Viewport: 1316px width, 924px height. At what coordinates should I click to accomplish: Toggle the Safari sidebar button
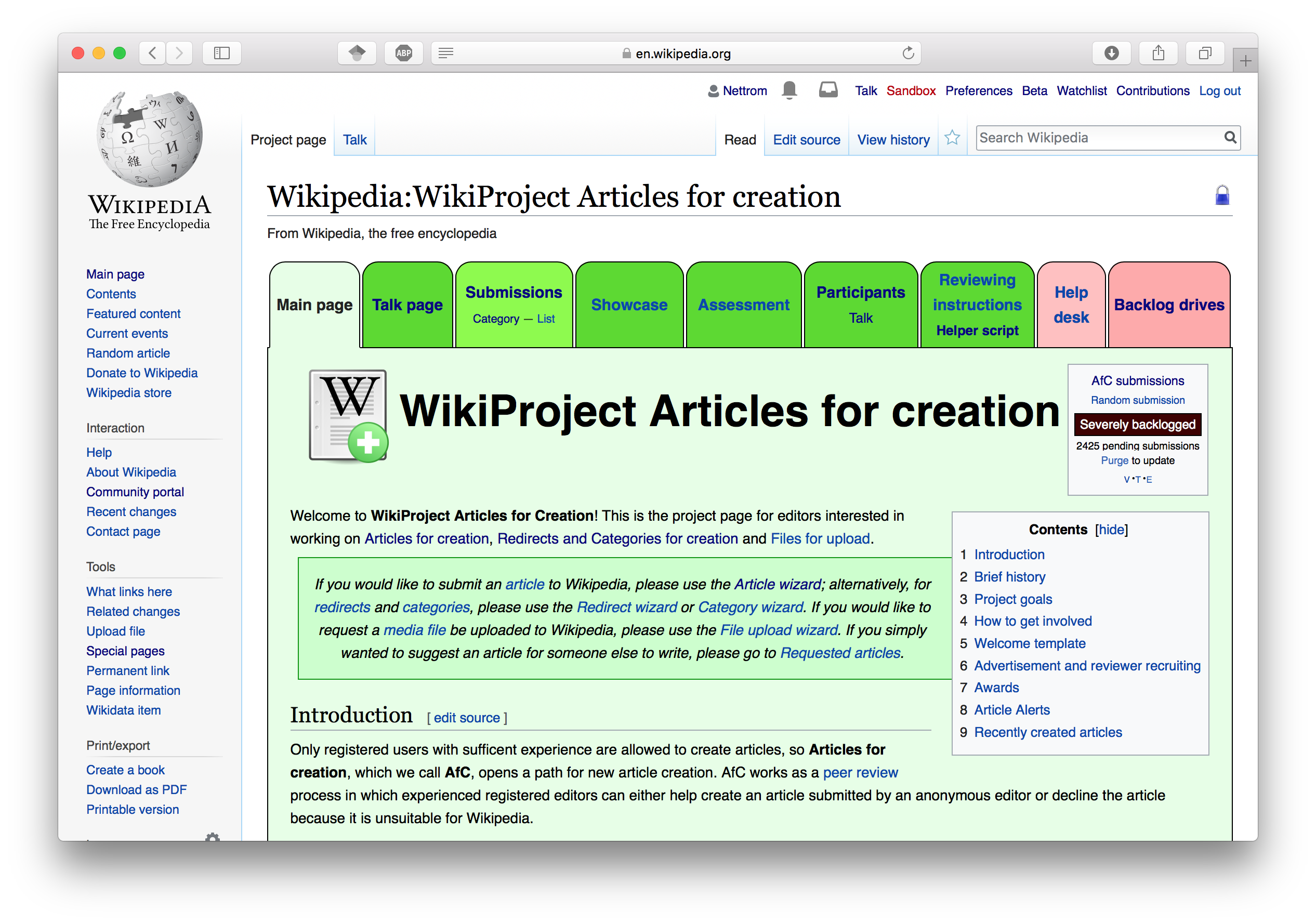[222, 54]
